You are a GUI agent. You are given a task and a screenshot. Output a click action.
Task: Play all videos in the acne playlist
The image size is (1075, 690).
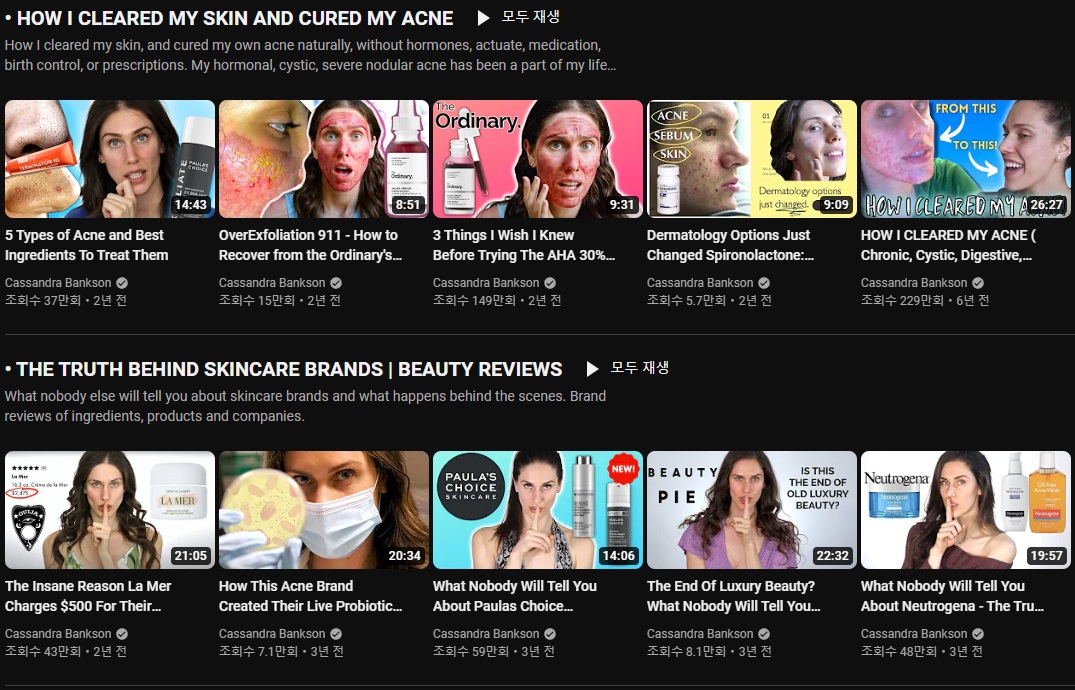(518, 17)
